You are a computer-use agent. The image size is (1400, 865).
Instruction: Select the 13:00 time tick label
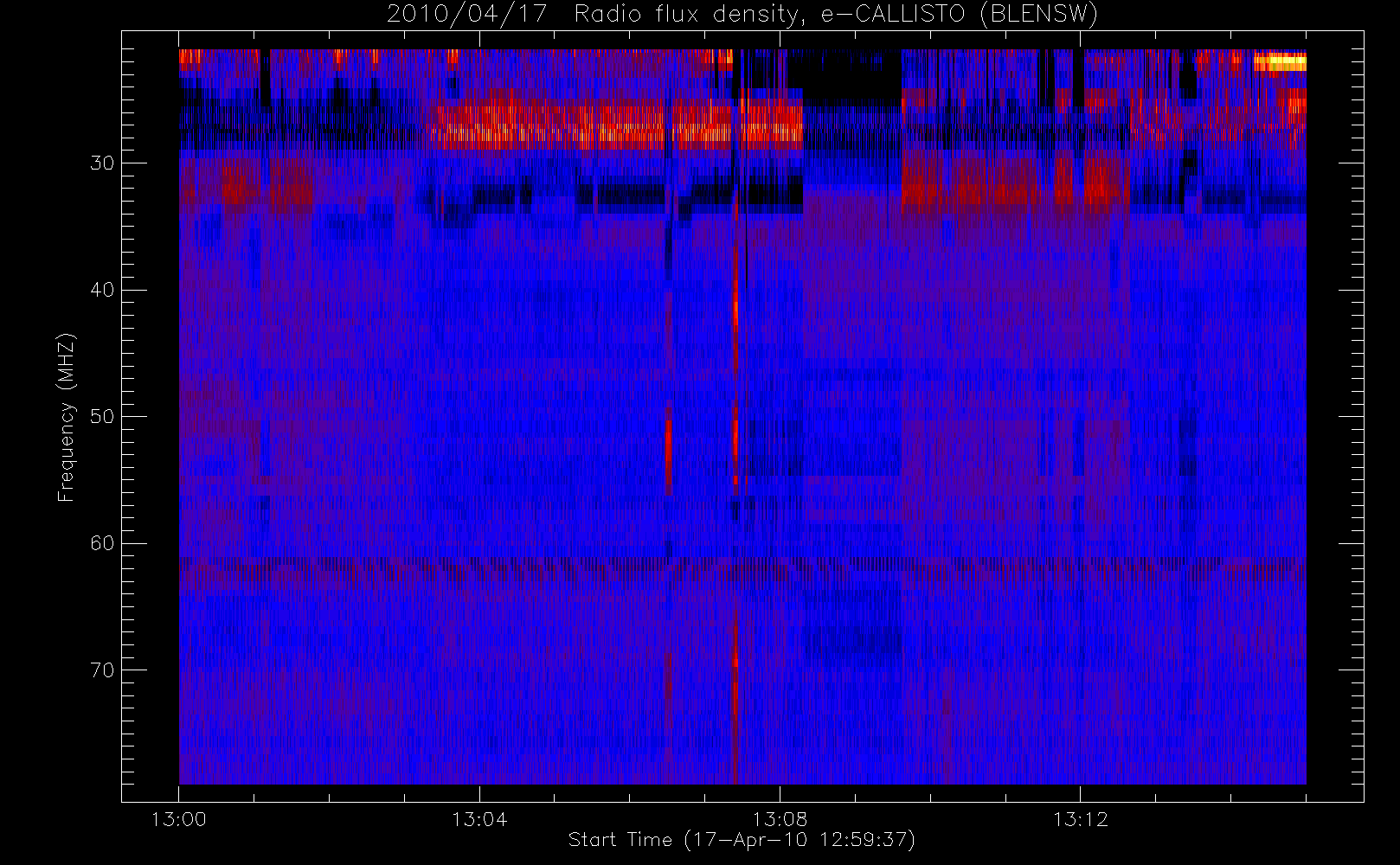coord(179,819)
